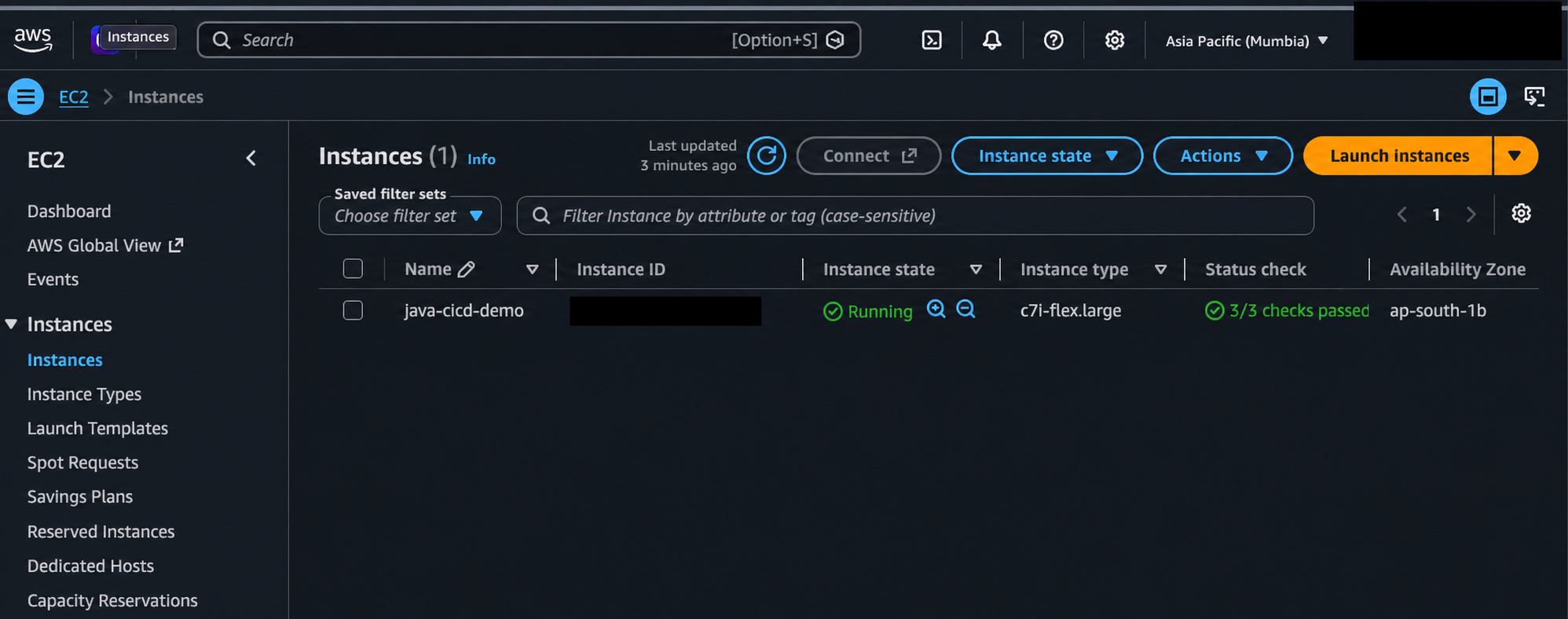
Task: Go to next page arrow
Action: tap(1471, 214)
